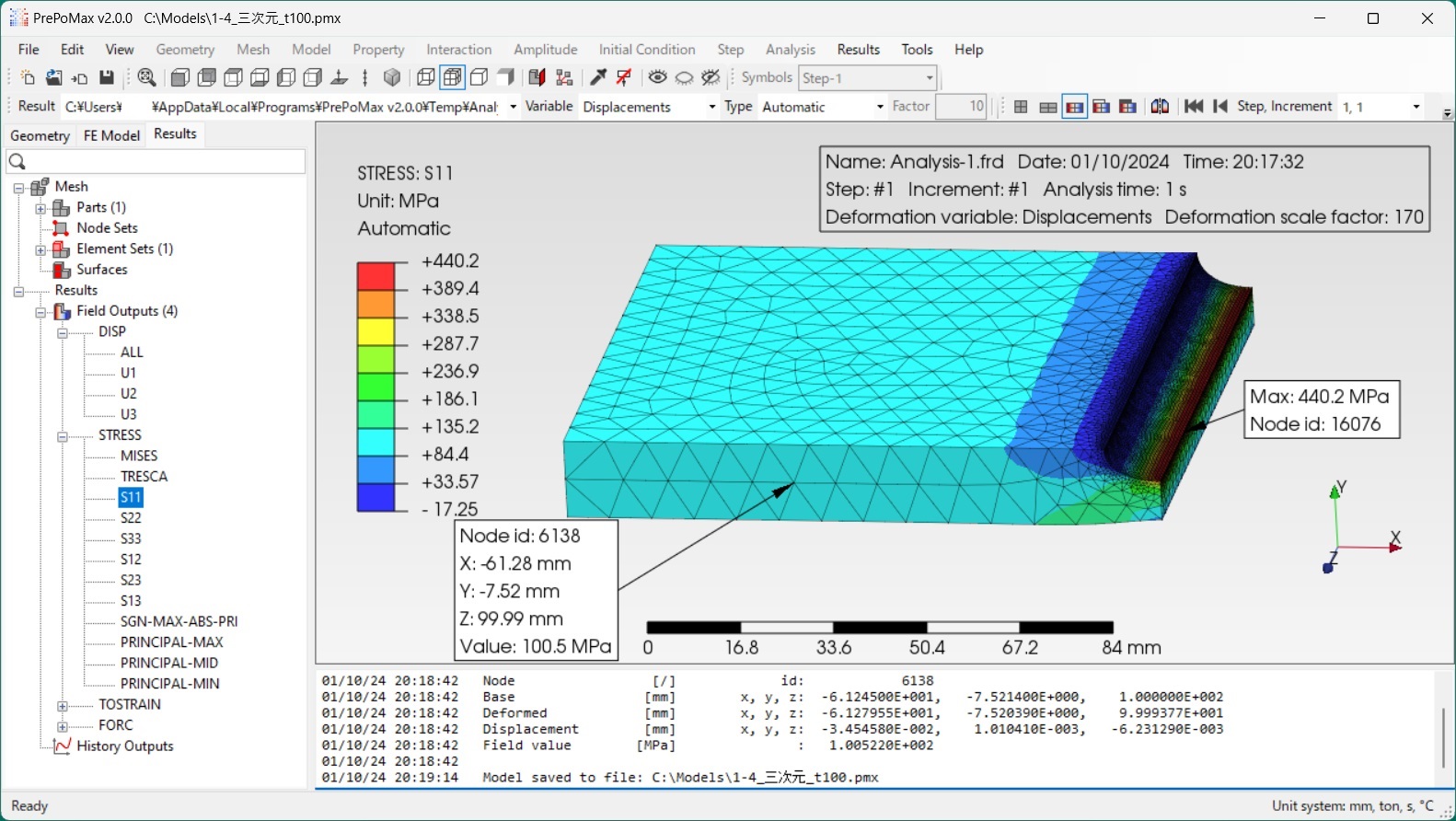Switch to the FE Model tab
Image resolution: width=1456 pixels, height=821 pixels.
pyautogui.click(x=111, y=135)
